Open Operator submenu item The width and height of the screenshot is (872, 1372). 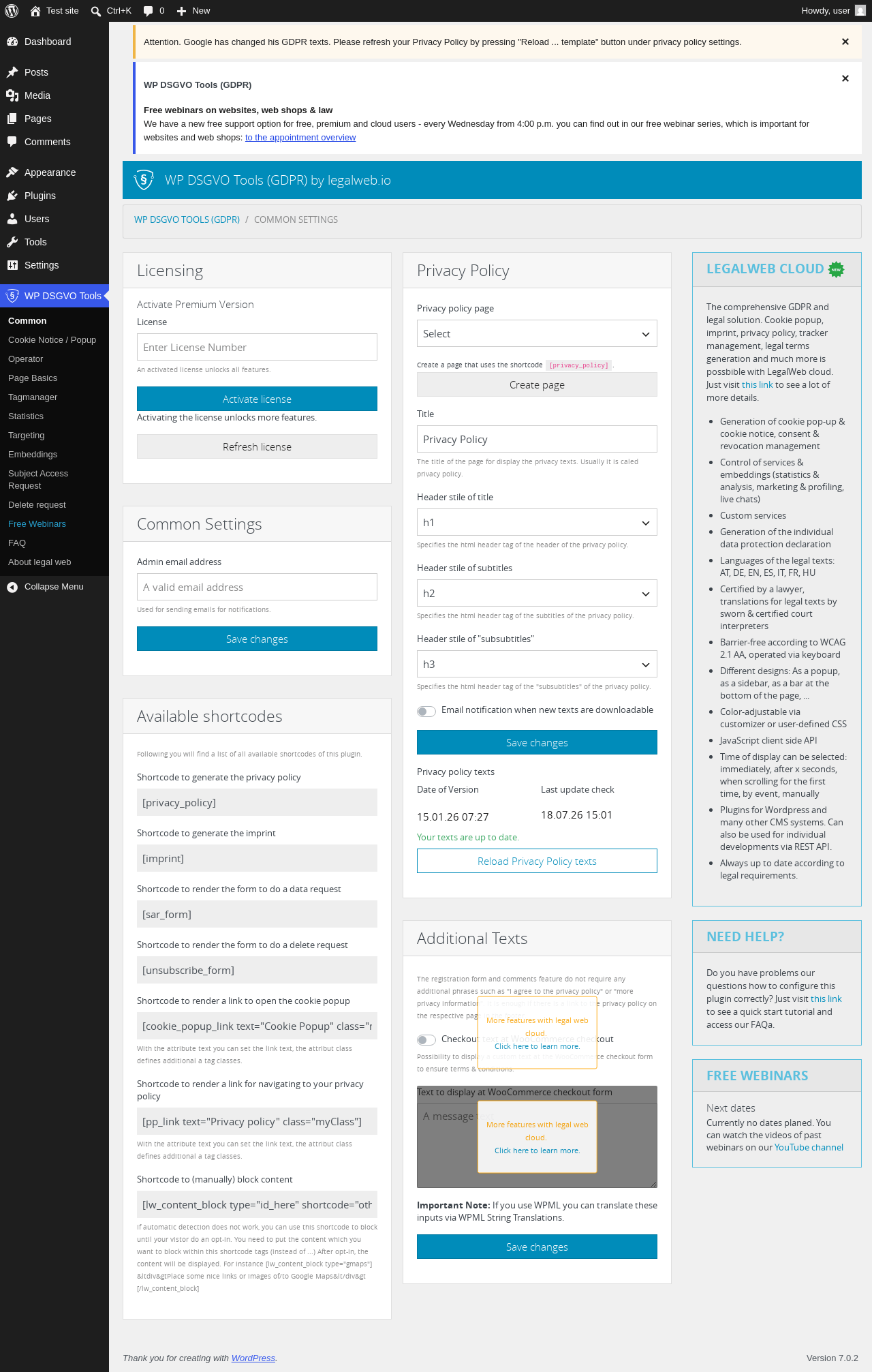point(25,359)
